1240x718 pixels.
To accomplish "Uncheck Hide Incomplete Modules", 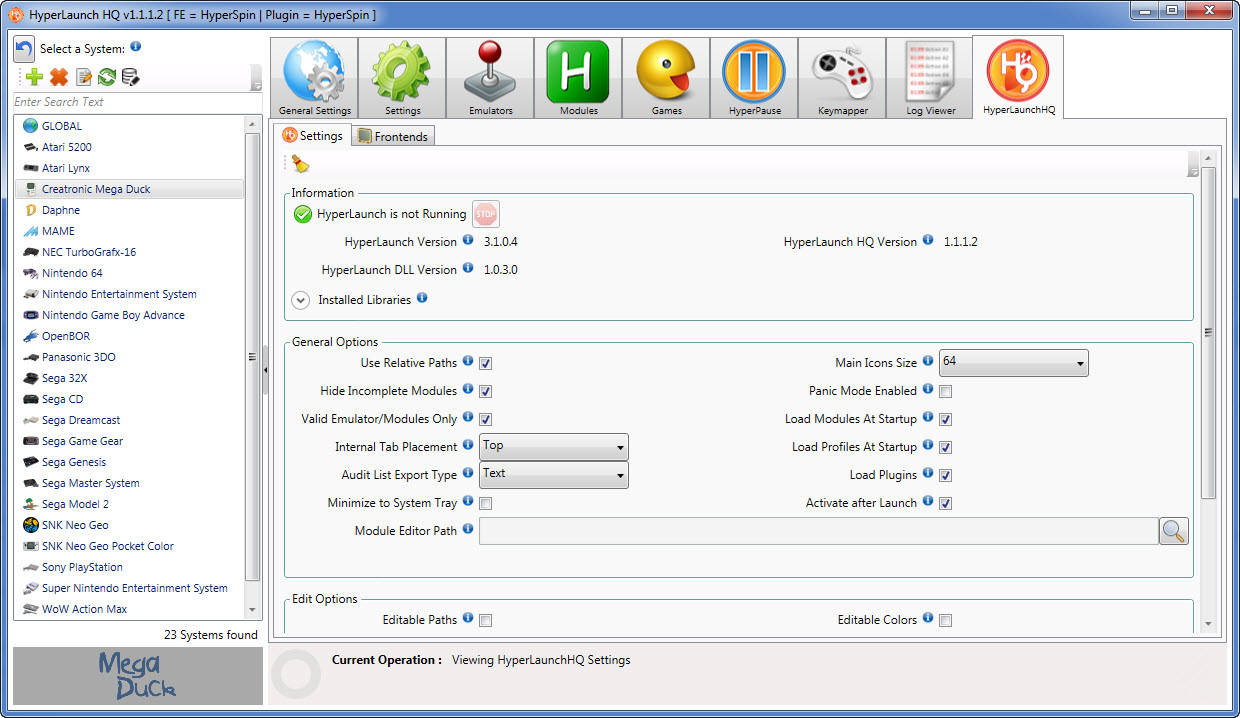I will (486, 392).
